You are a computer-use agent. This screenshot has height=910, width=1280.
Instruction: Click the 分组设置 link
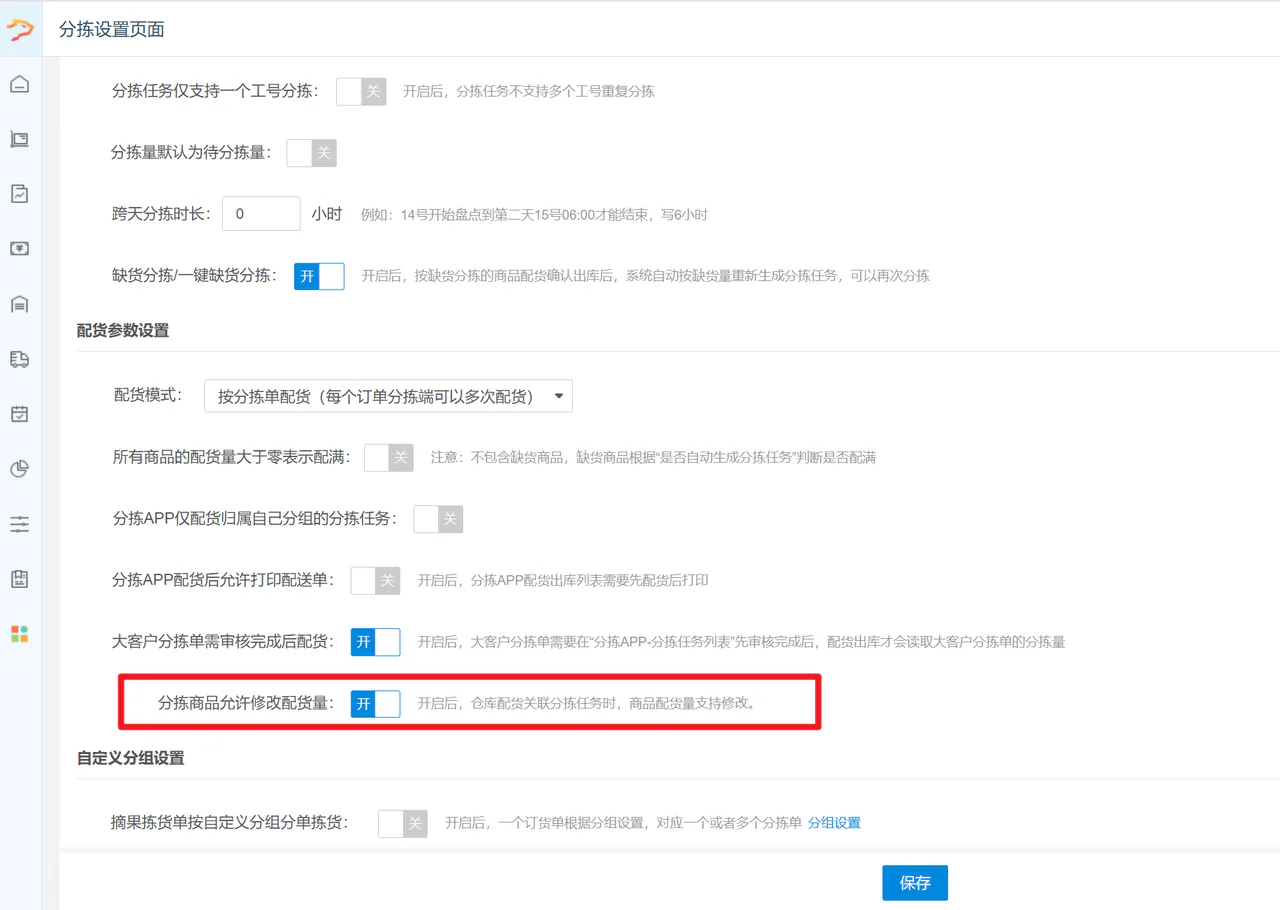(x=834, y=823)
